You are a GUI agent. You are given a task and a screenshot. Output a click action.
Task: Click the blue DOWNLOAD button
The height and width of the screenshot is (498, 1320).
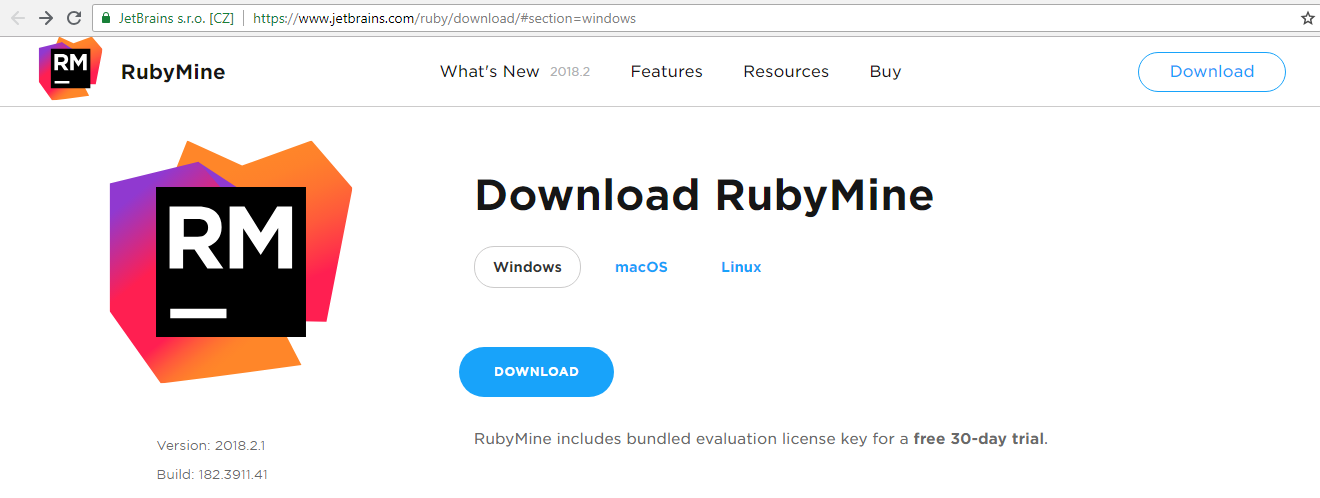536,372
